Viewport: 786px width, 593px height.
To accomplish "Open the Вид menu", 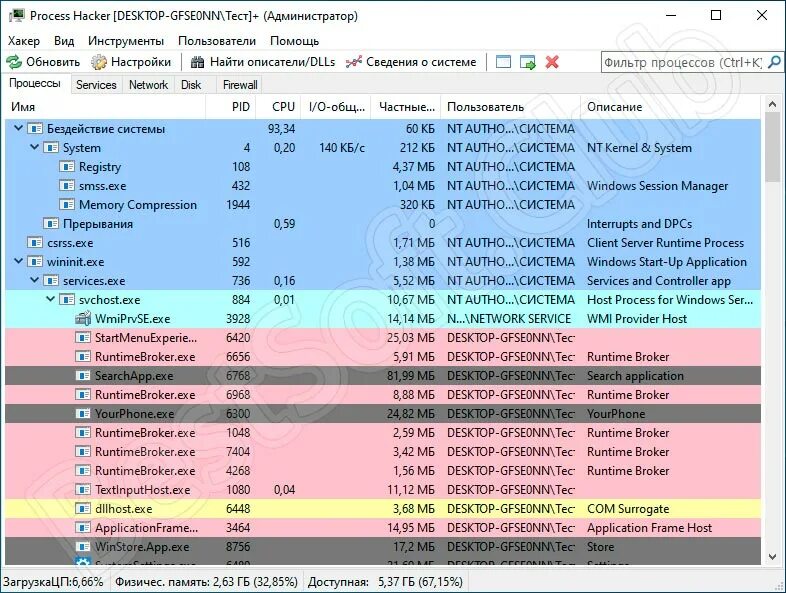I will pos(64,41).
